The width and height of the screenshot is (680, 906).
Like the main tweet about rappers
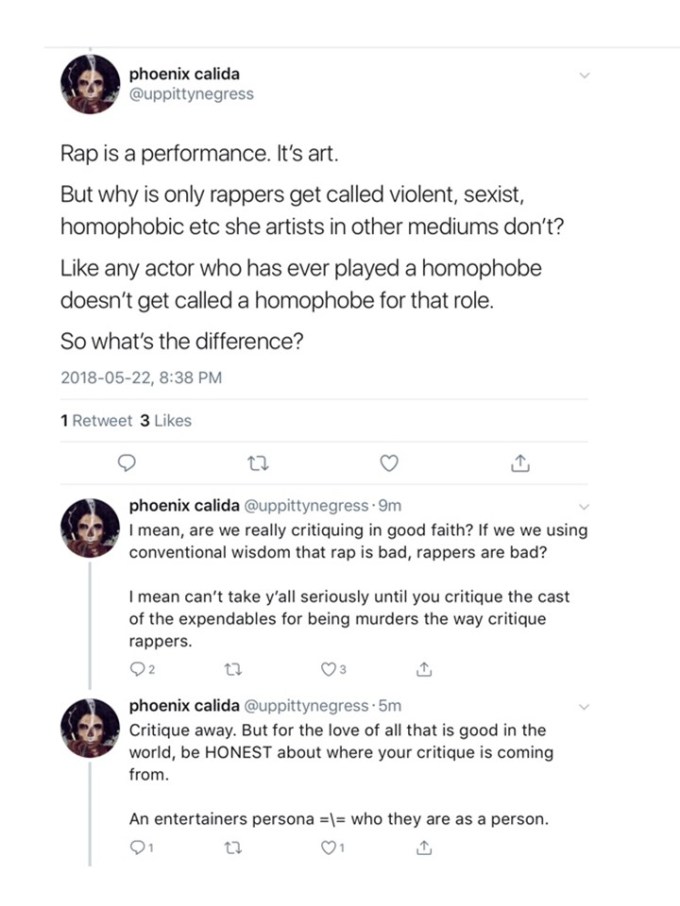[x=389, y=463]
